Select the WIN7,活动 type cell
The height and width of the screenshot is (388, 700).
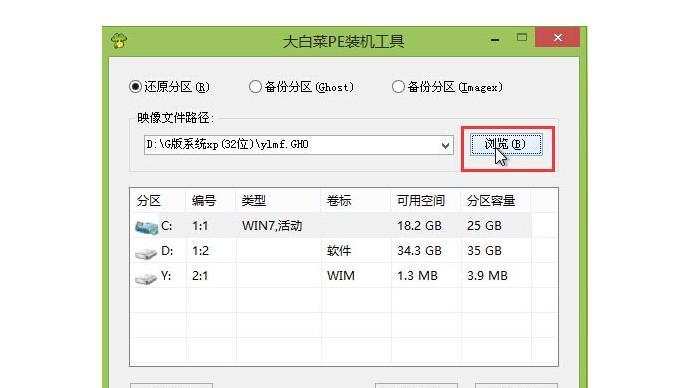coord(272,226)
